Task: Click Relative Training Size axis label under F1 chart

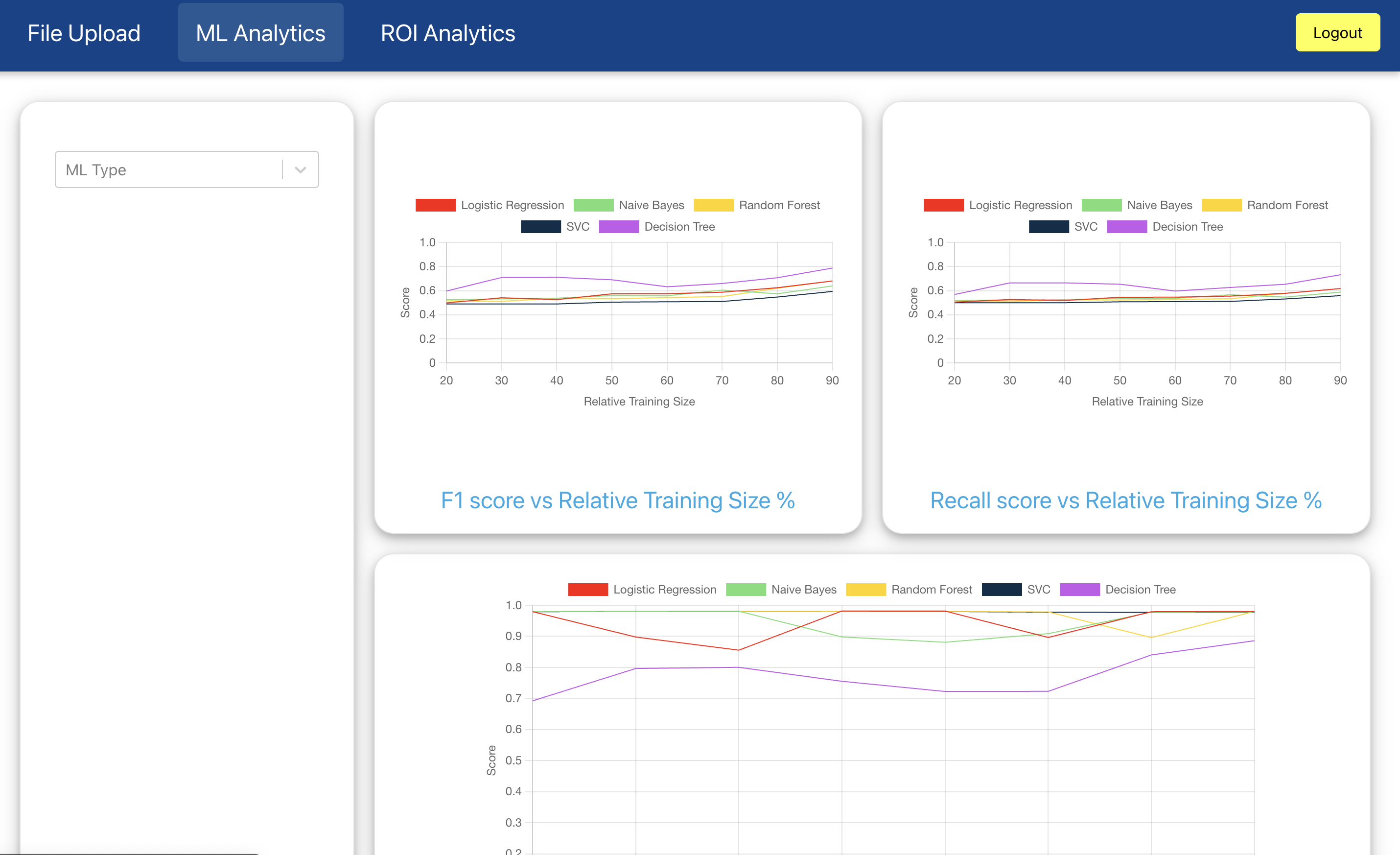Action: [x=639, y=402]
